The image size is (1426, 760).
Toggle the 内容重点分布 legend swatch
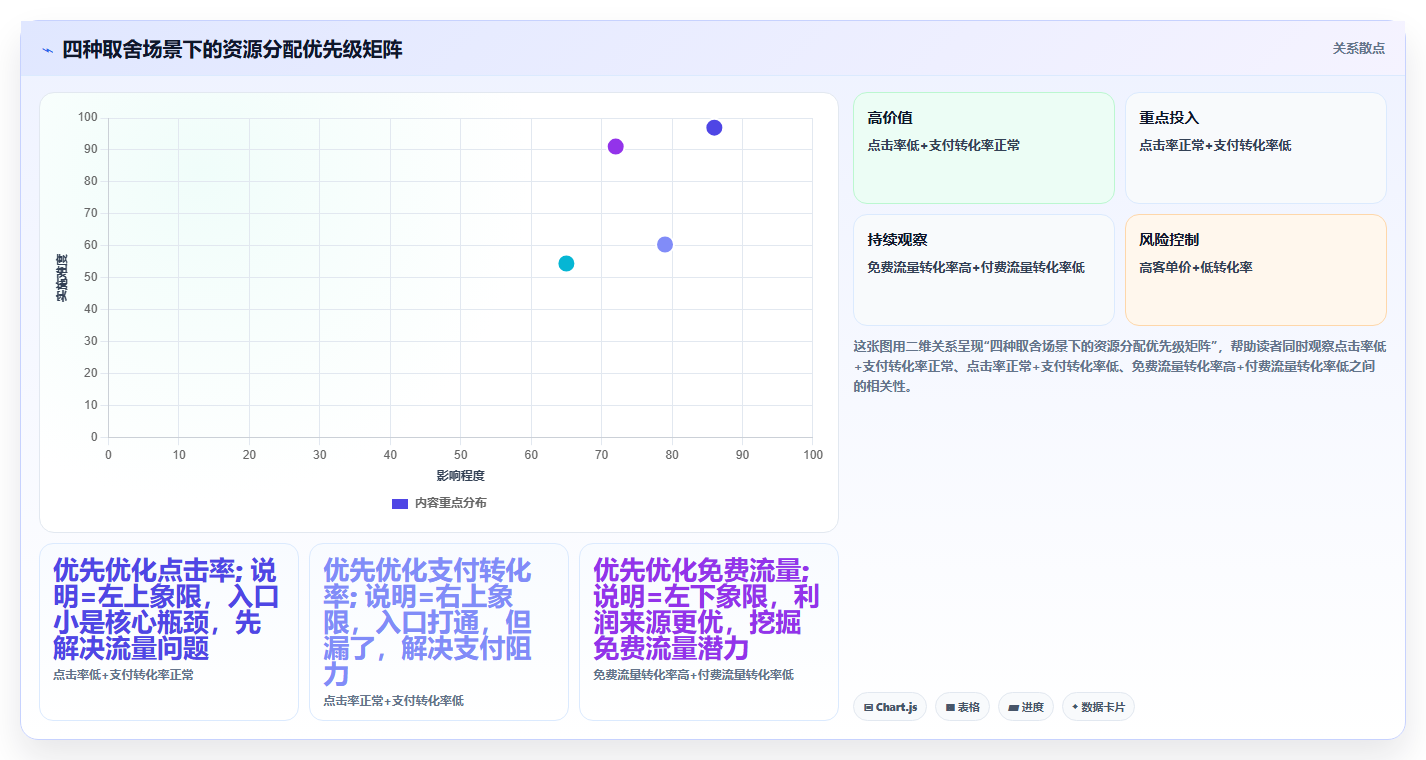point(400,503)
